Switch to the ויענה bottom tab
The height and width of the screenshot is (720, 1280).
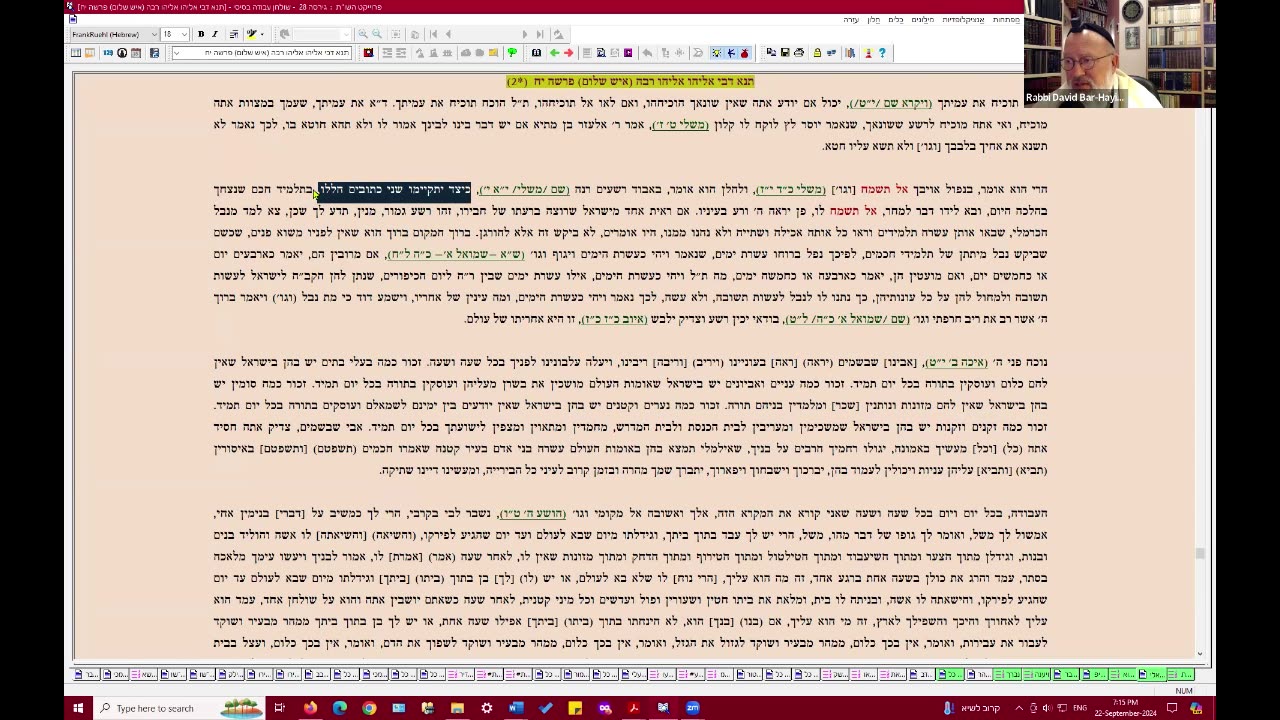[1036, 675]
